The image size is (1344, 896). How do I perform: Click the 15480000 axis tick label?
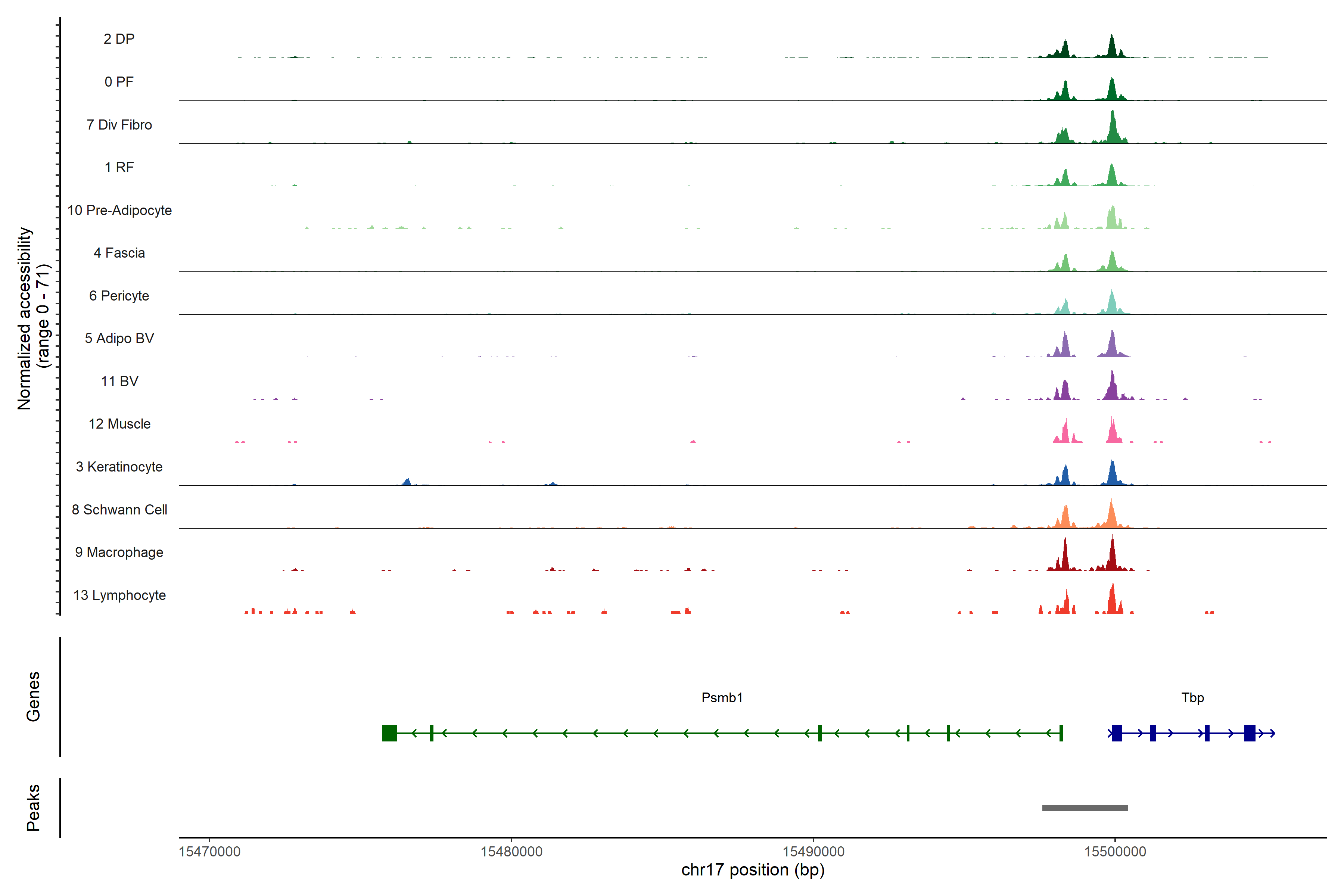click(x=511, y=852)
